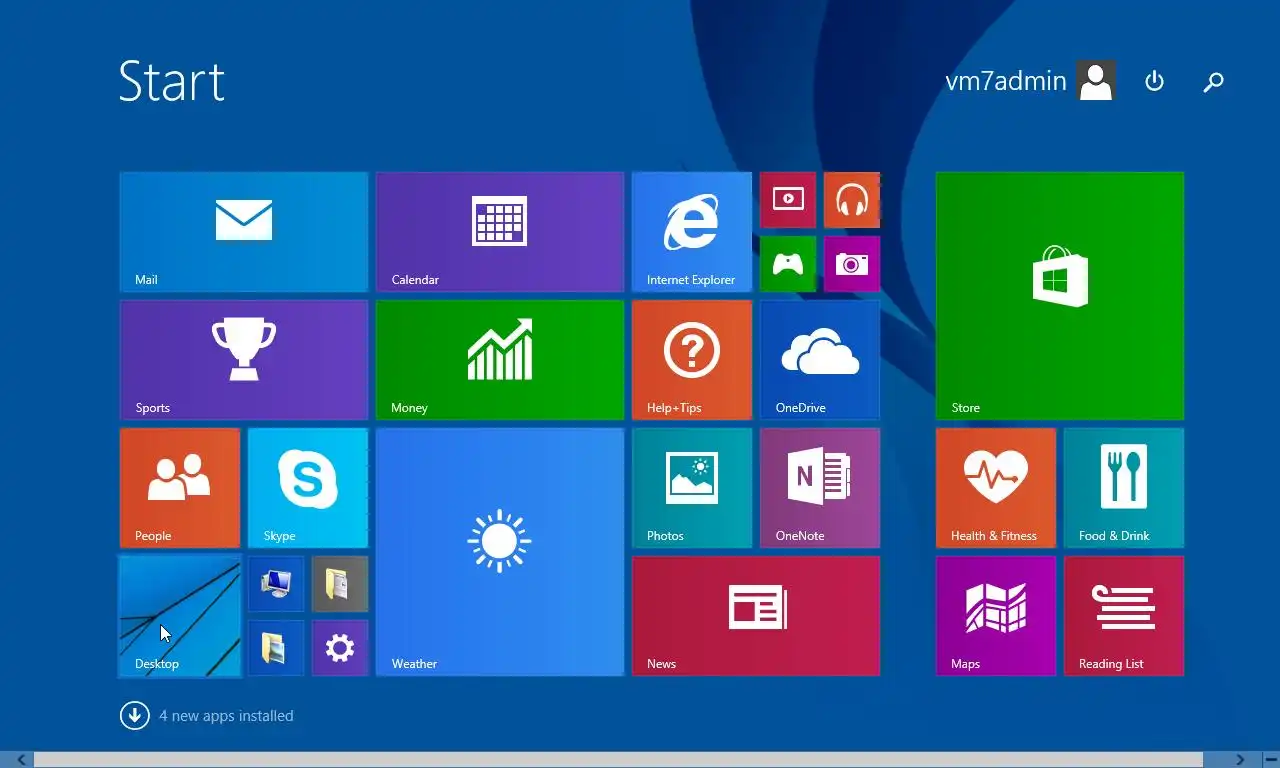
Task: Open the Reading List tile
Action: click(x=1124, y=616)
